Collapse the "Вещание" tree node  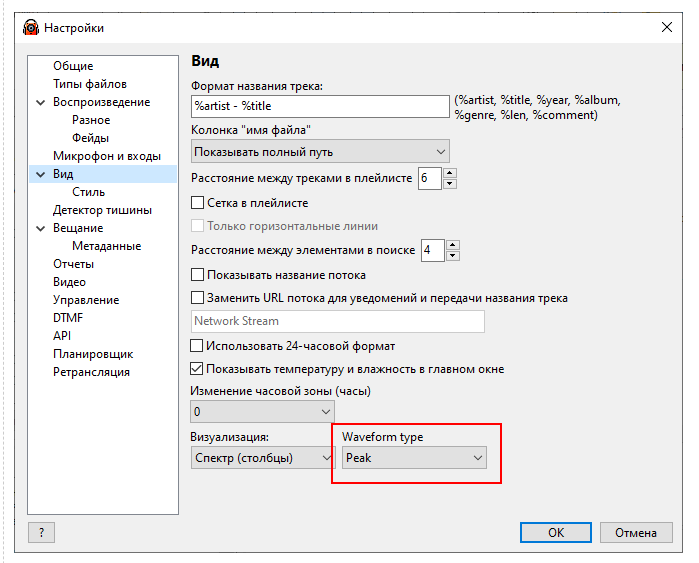[x=40, y=228]
